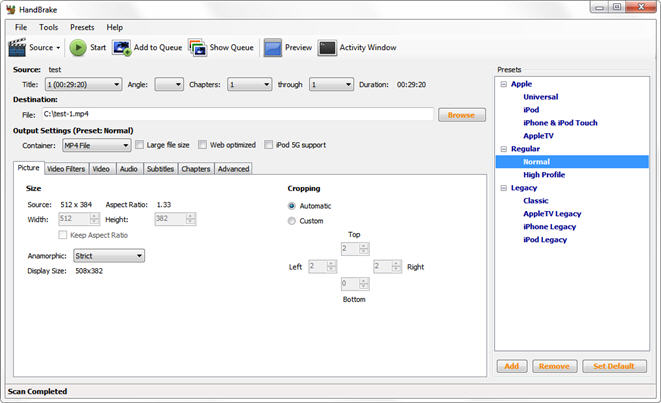Switch to the Video Filters tab
Image resolution: width=661 pixels, height=403 pixels.
point(67,169)
